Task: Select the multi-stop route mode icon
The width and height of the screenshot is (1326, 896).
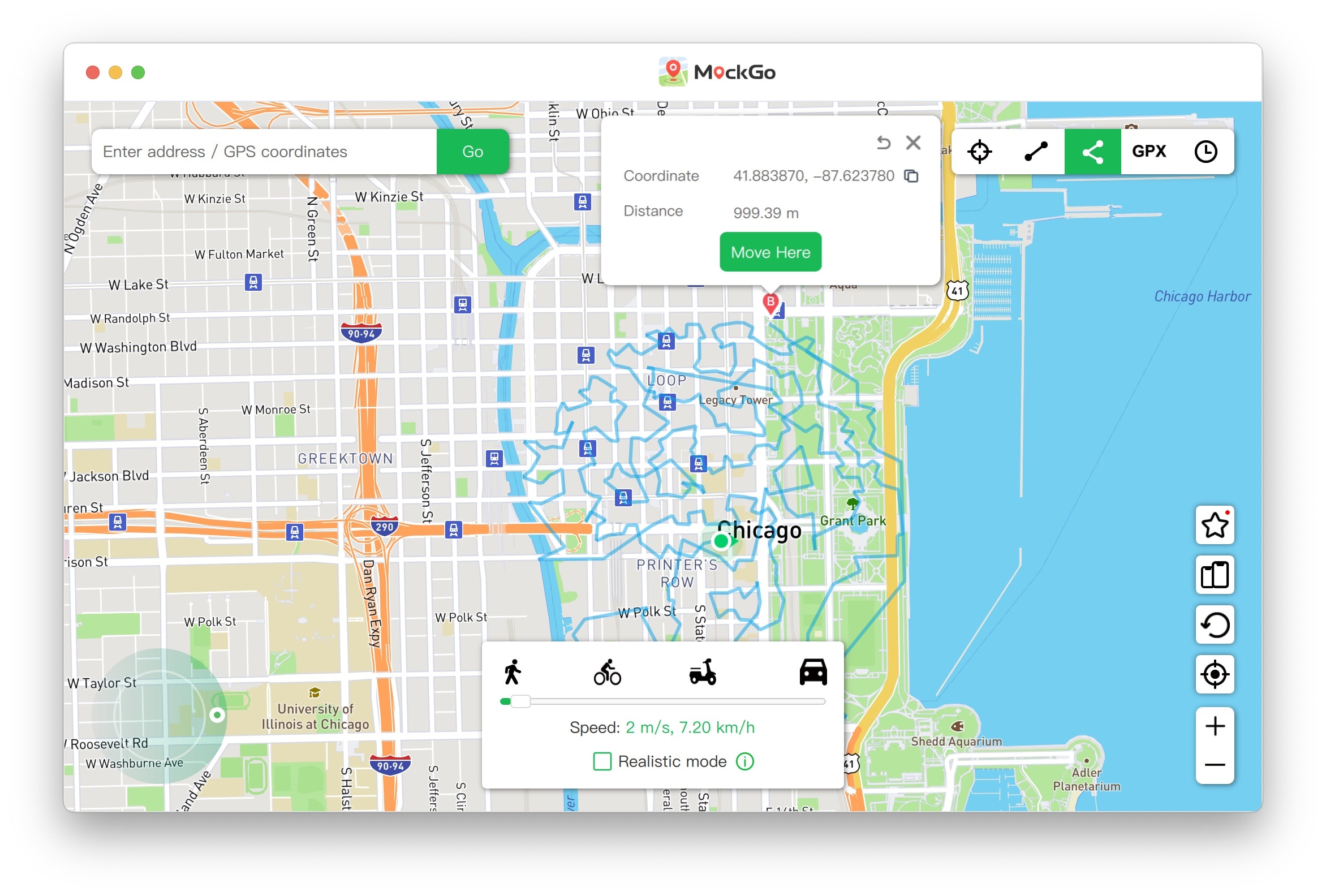Action: [x=1092, y=152]
